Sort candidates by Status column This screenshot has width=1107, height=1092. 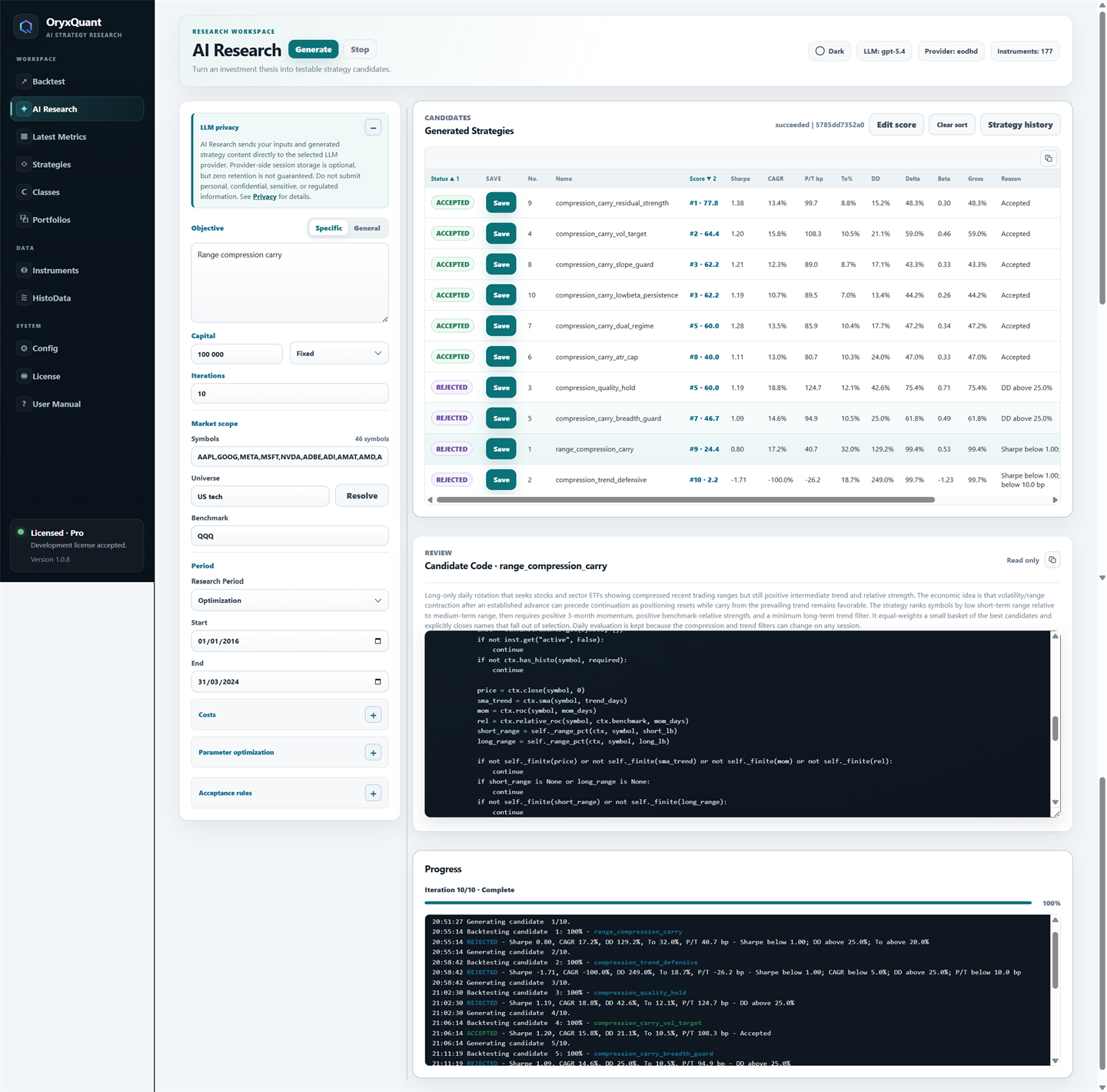pyautogui.click(x=444, y=179)
